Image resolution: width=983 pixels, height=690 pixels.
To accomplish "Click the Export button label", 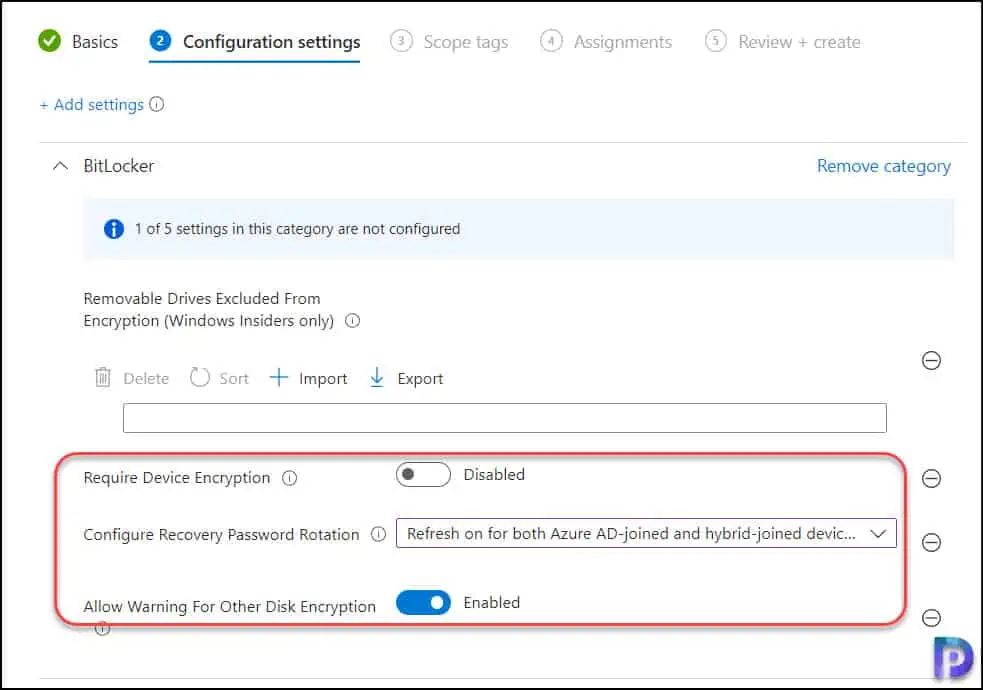I will (420, 379).
